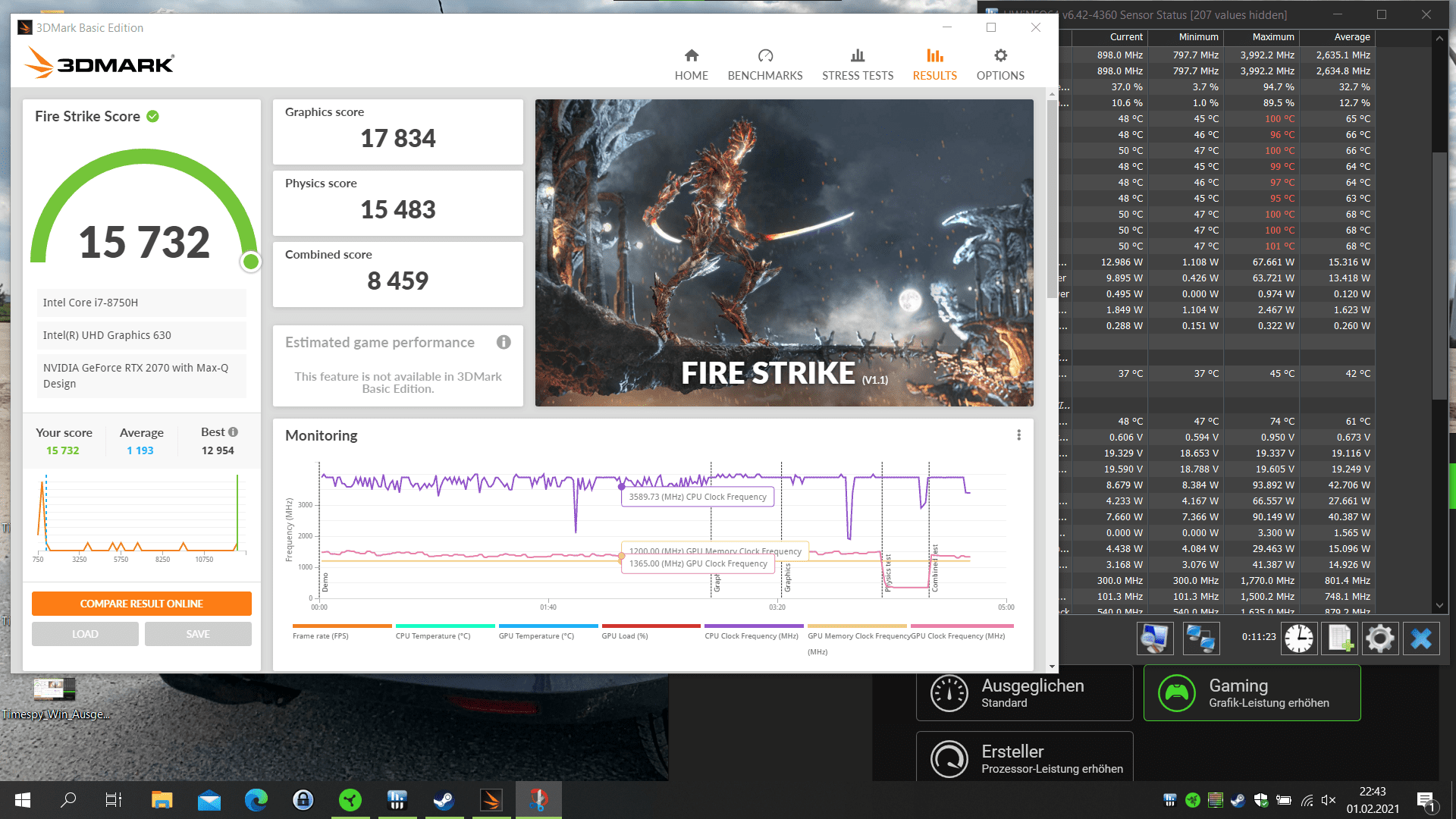Open Mail app from taskbar

209,800
